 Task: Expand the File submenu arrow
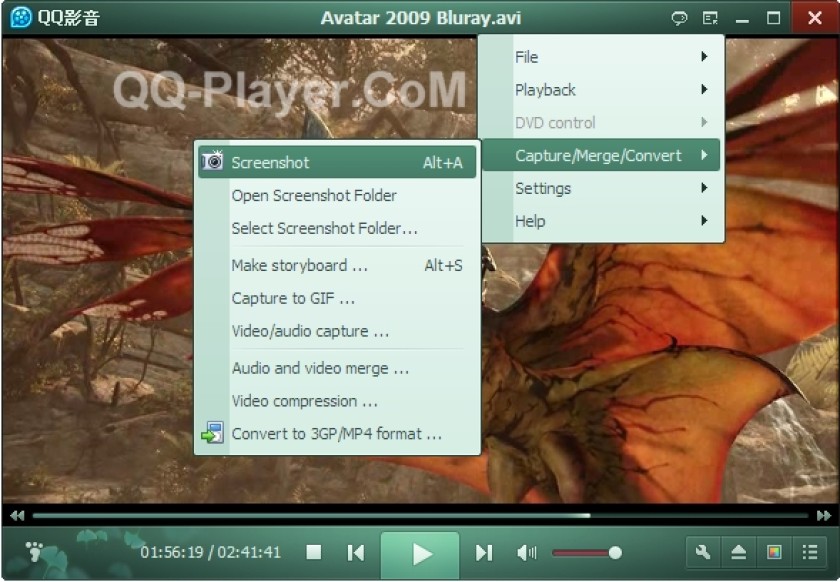tap(704, 56)
